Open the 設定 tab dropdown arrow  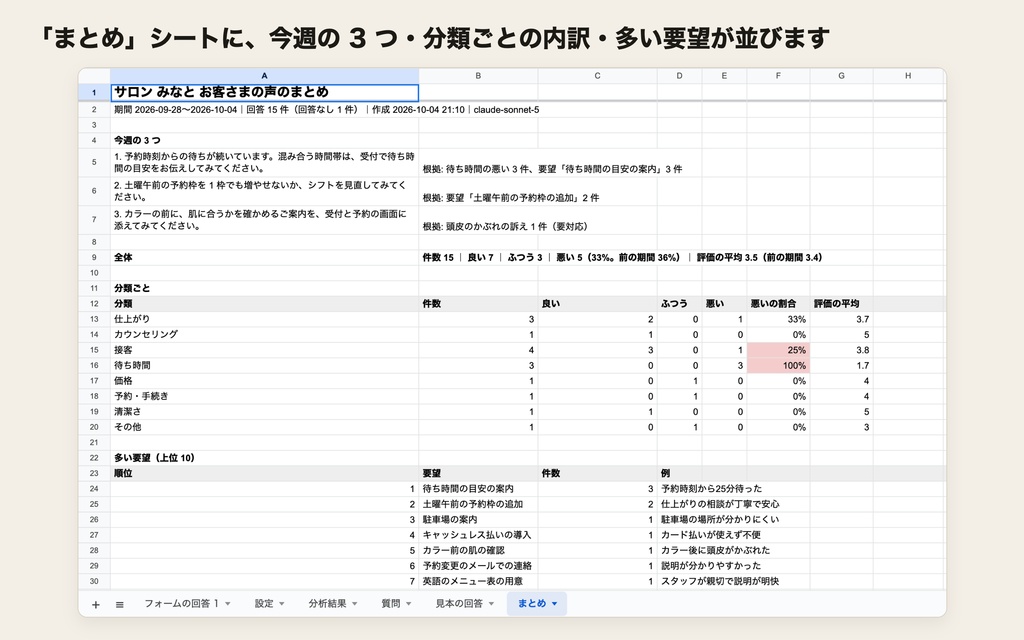click(282, 604)
